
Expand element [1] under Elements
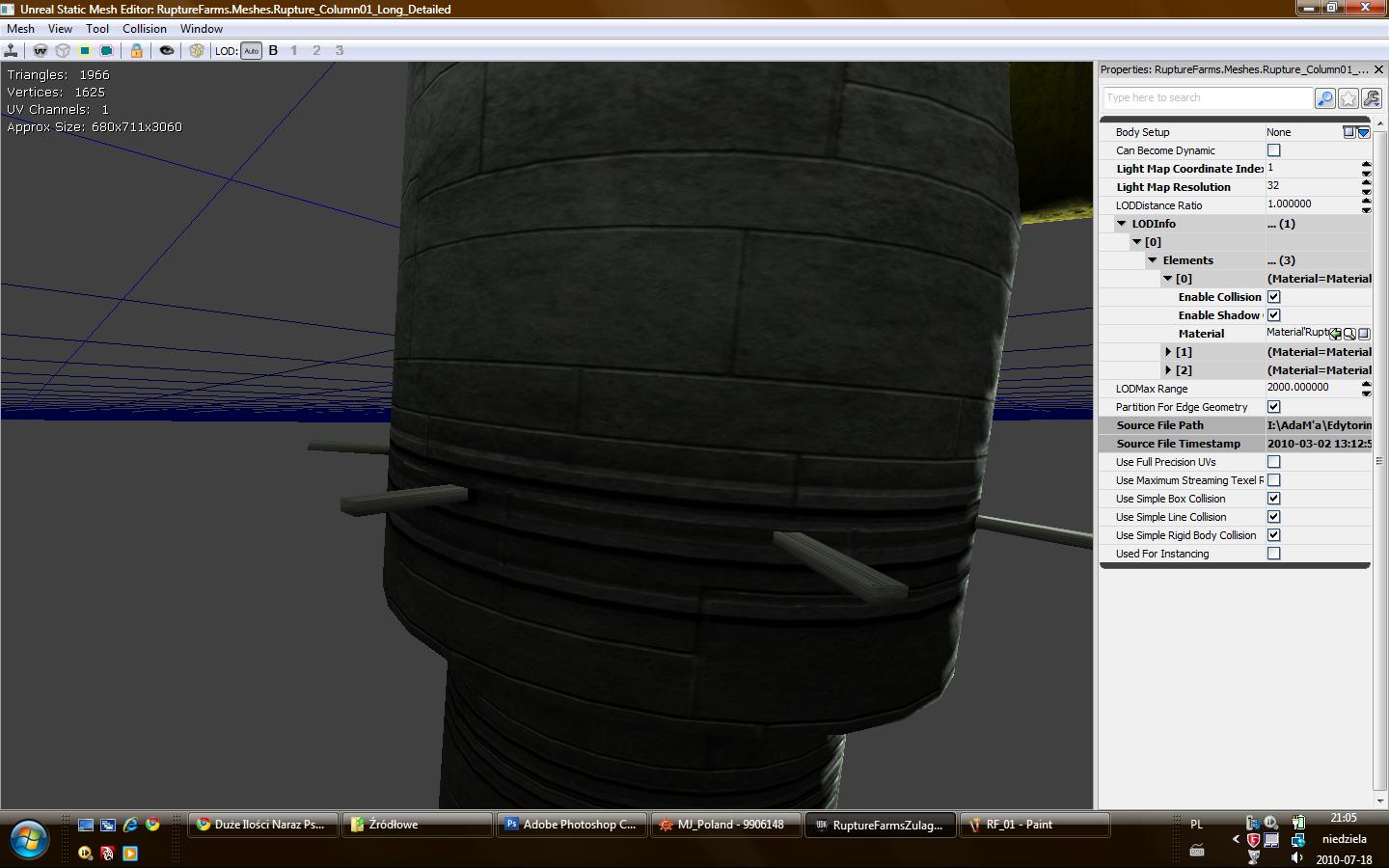(x=1168, y=352)
